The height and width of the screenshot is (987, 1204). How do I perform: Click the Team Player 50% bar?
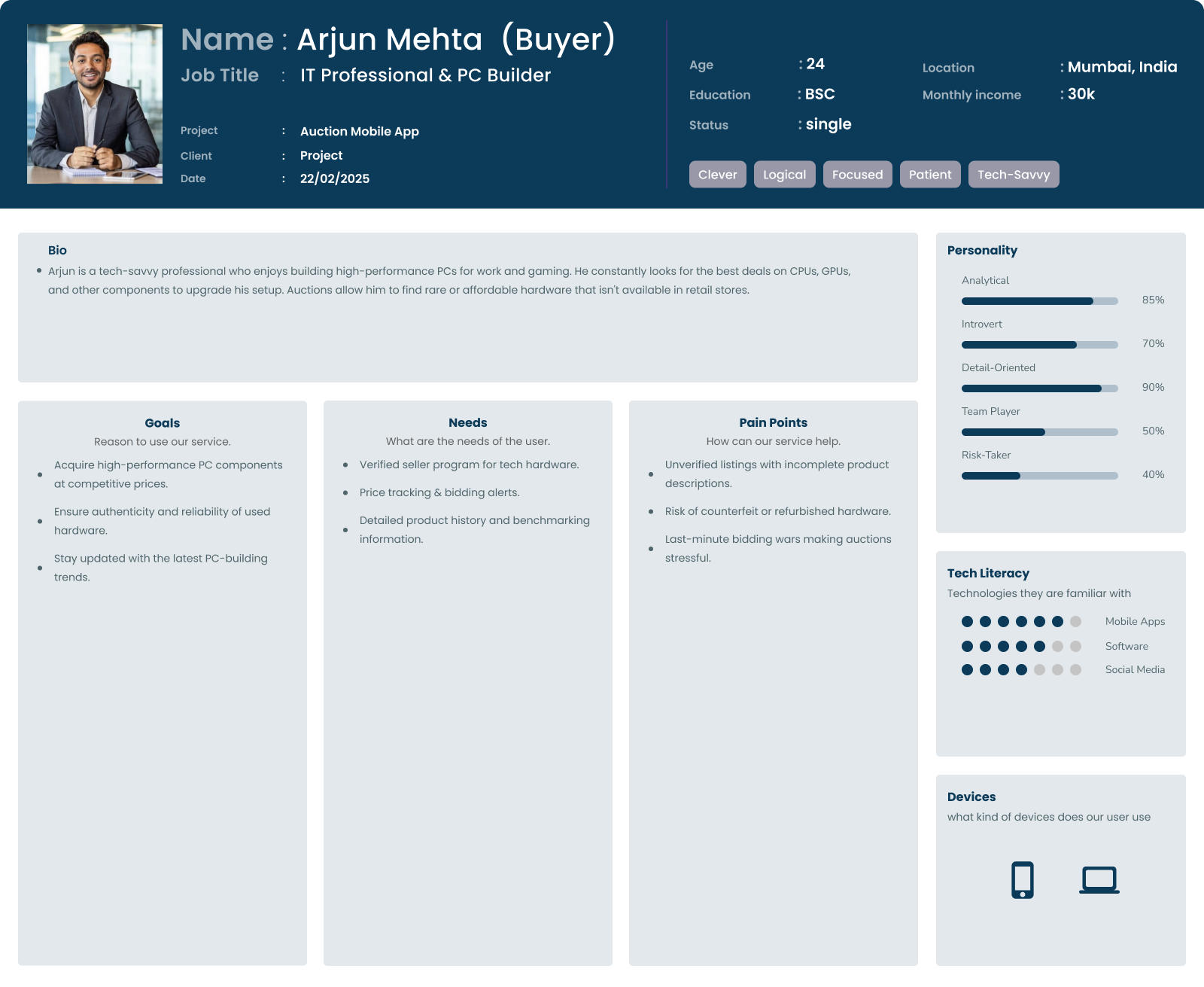click(1040, 432)
